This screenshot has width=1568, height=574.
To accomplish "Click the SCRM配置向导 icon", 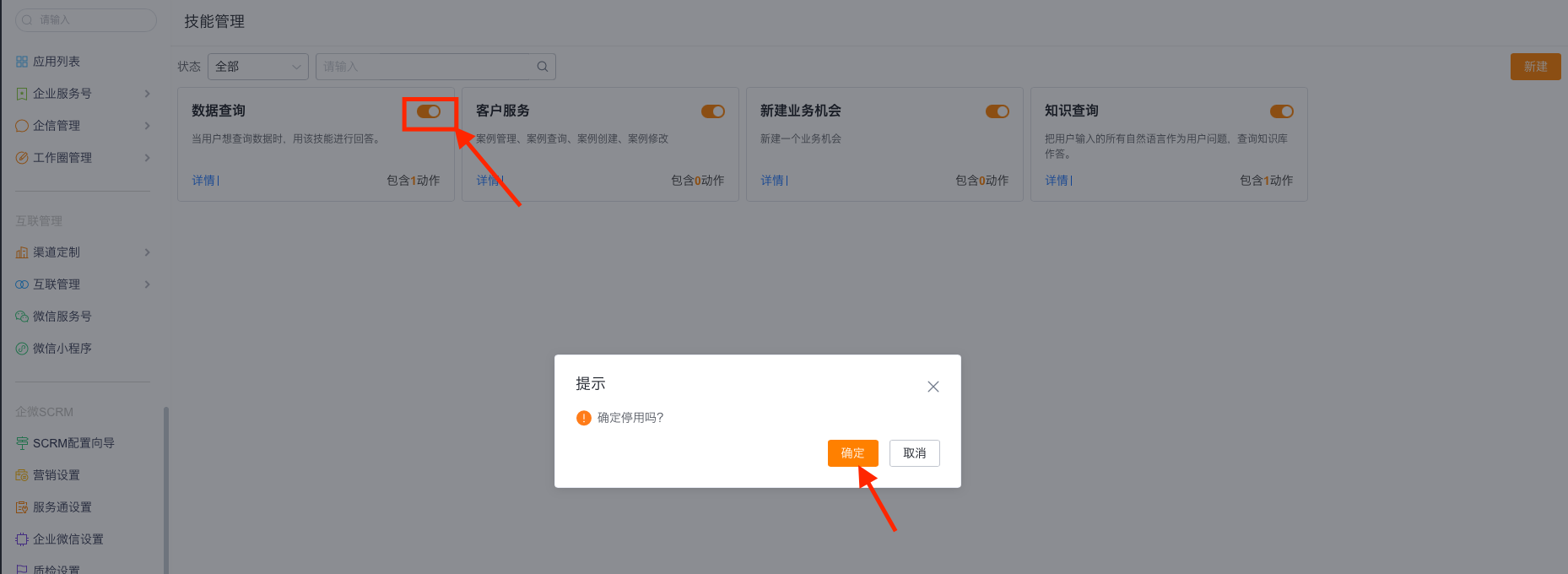I will coord(22,443).
